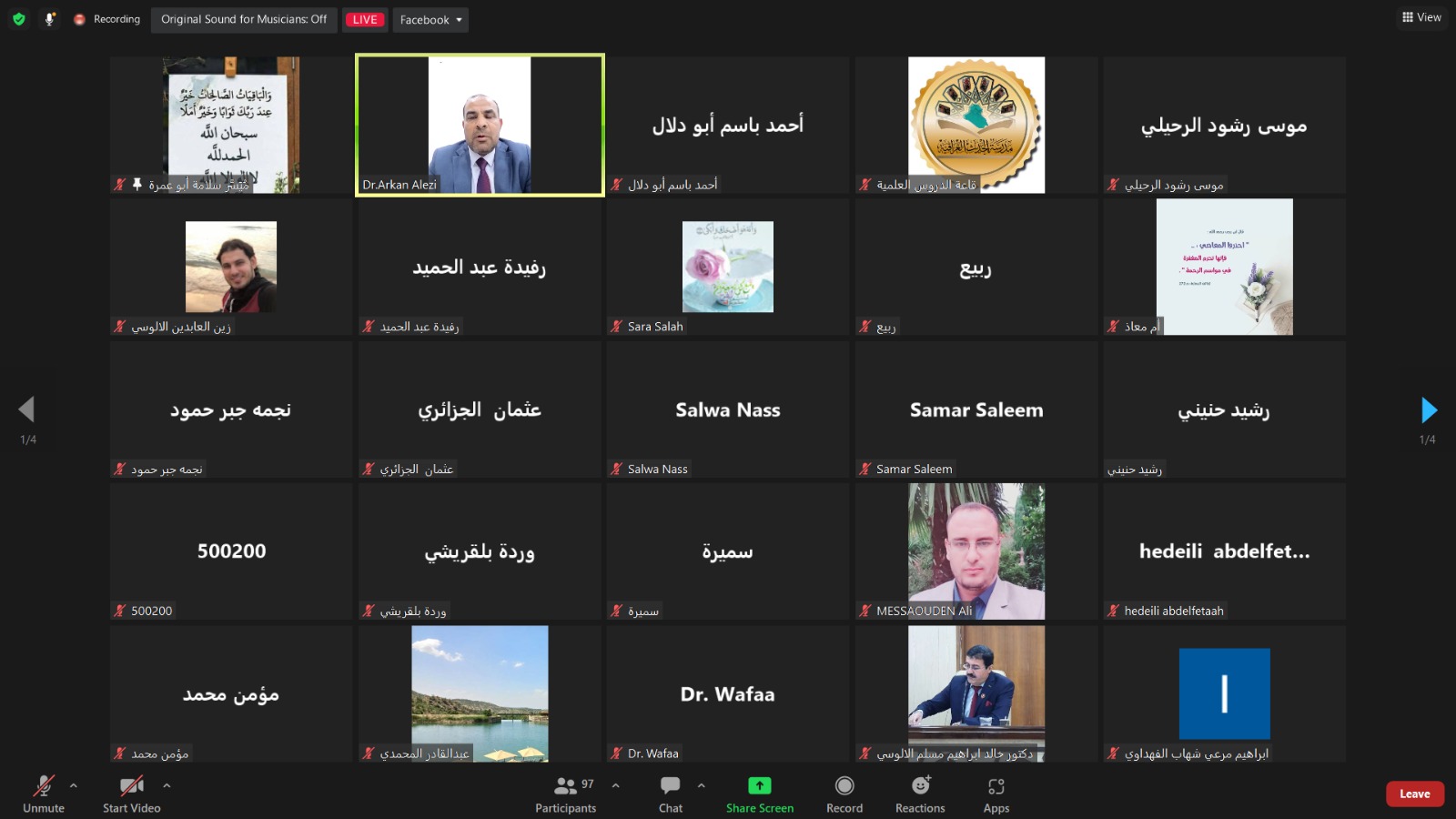
Task: Click the green encryption shield icon
Action: click(x=18, y=19)
